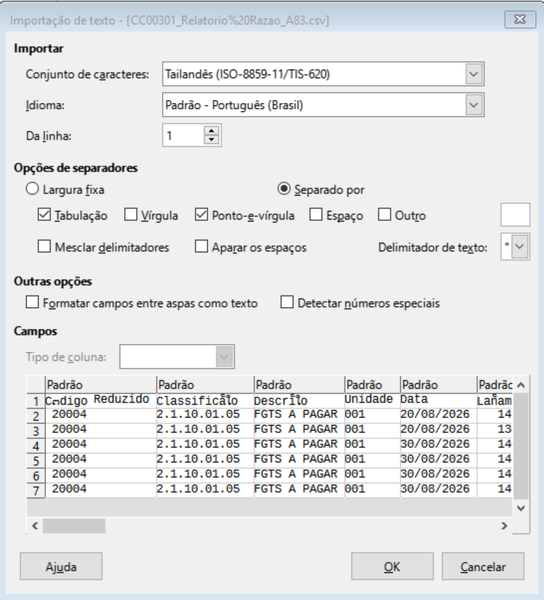Viewport: 544px width, 600px height.
Task: Click the Da linha number field
Action: click(x=183, y=135)
